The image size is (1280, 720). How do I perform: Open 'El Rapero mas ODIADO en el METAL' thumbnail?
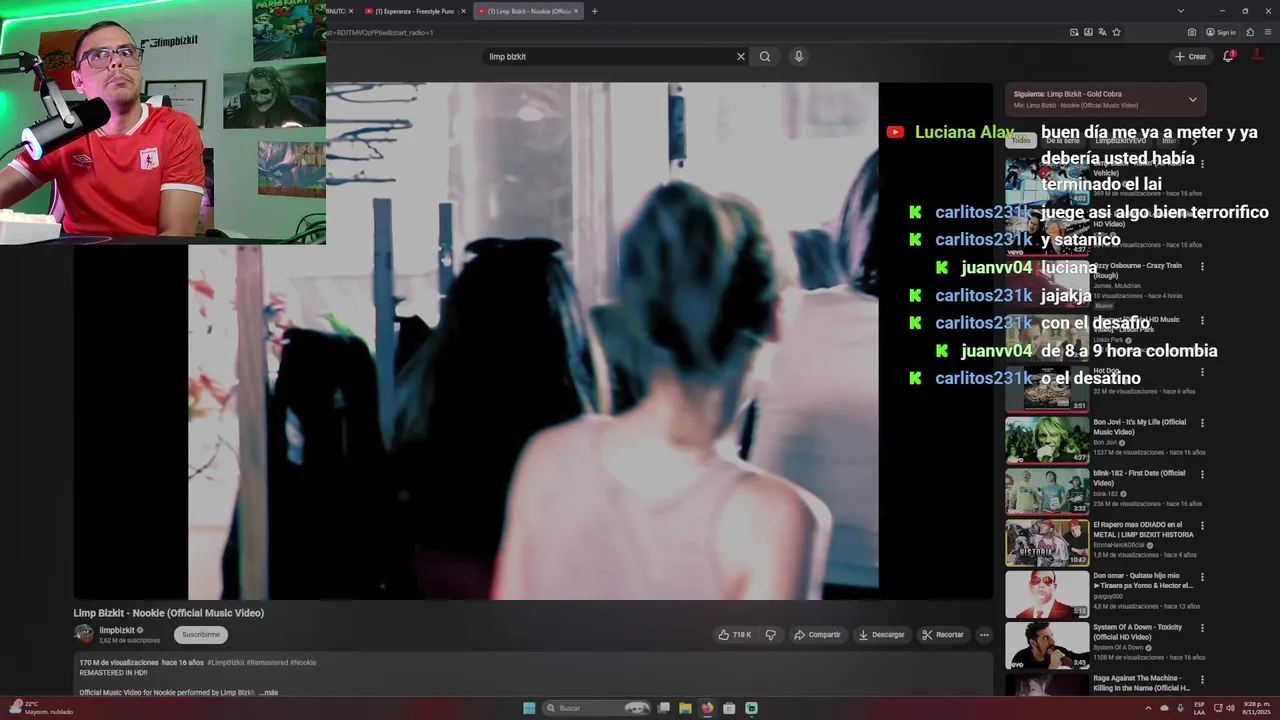tap(1047, 543)
